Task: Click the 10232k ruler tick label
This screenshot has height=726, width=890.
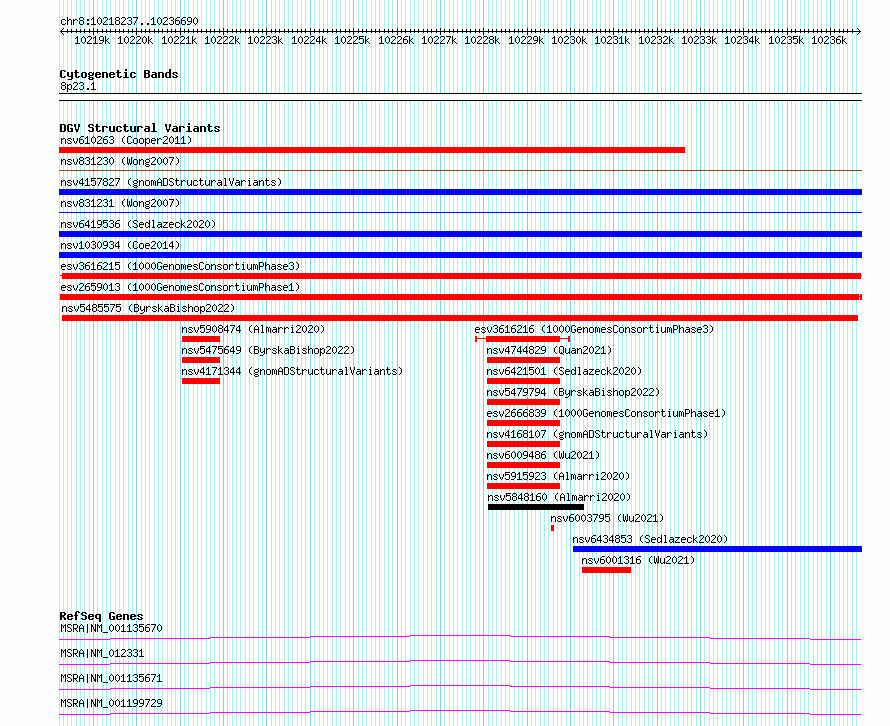Action: tap(656, 40)
